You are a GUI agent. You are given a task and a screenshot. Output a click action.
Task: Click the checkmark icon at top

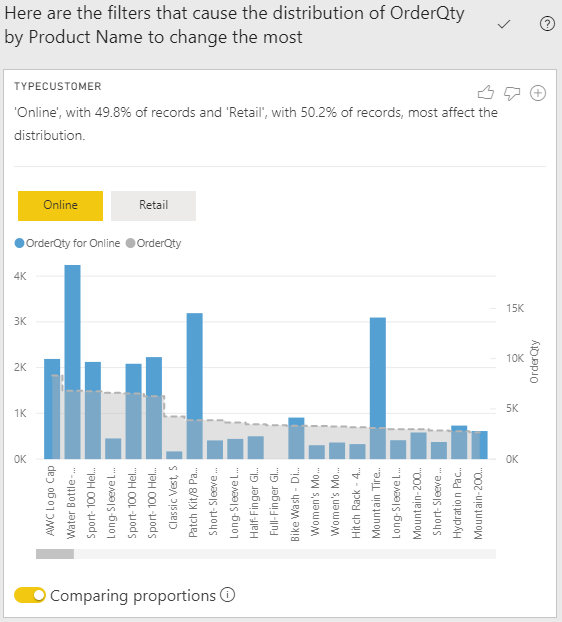click(x=504, y=25)
